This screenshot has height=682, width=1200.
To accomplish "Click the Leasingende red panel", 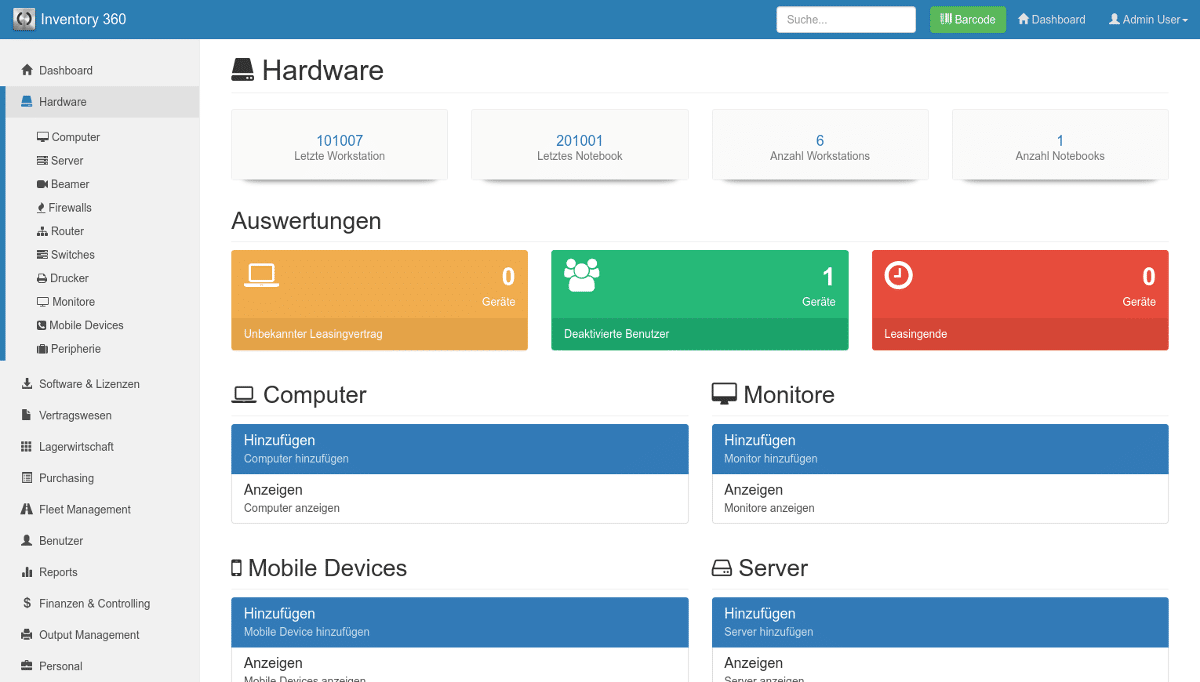I will tap(1020, 300).
